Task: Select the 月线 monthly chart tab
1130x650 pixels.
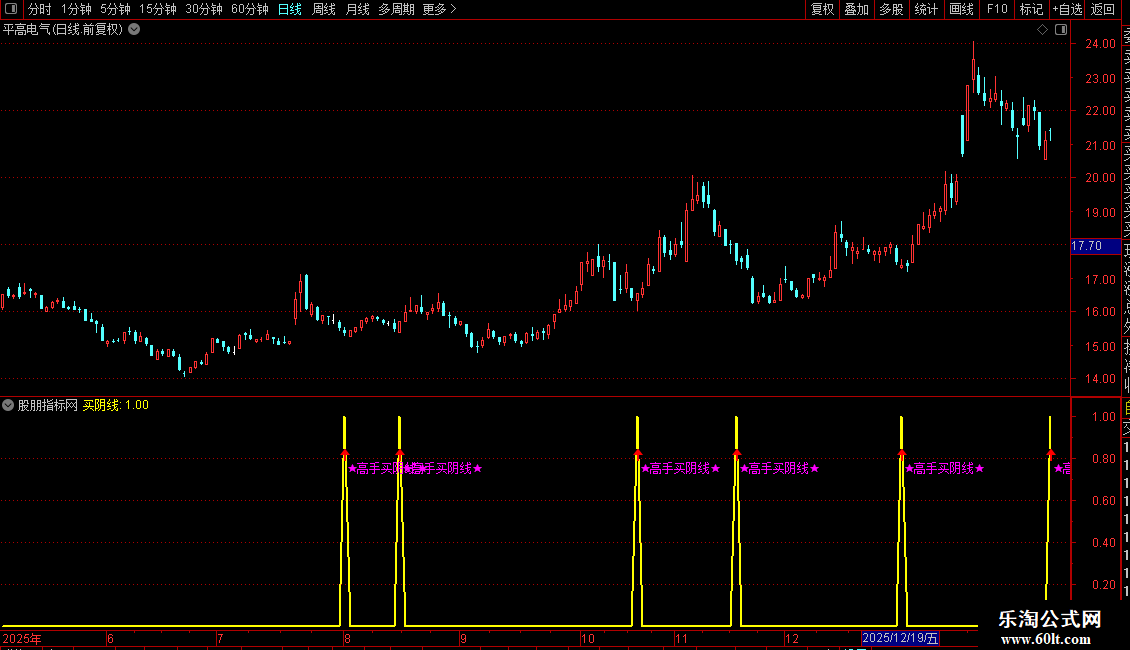Action: (357, 9)
